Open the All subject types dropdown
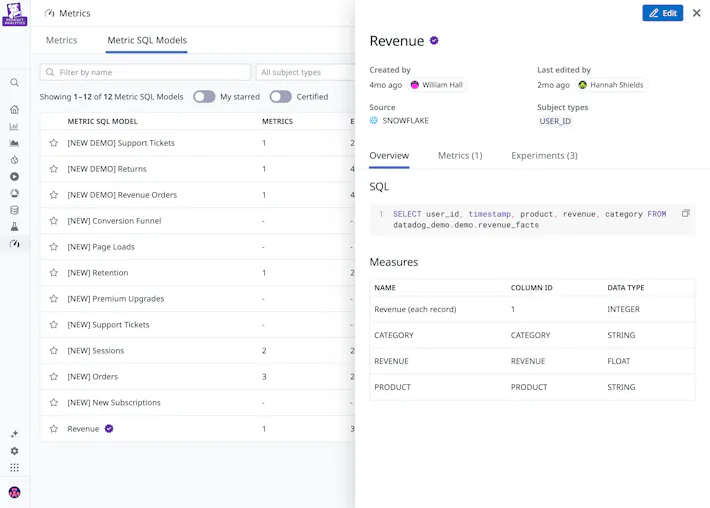The height and width of the screenshot is (508, 710). 305,72
